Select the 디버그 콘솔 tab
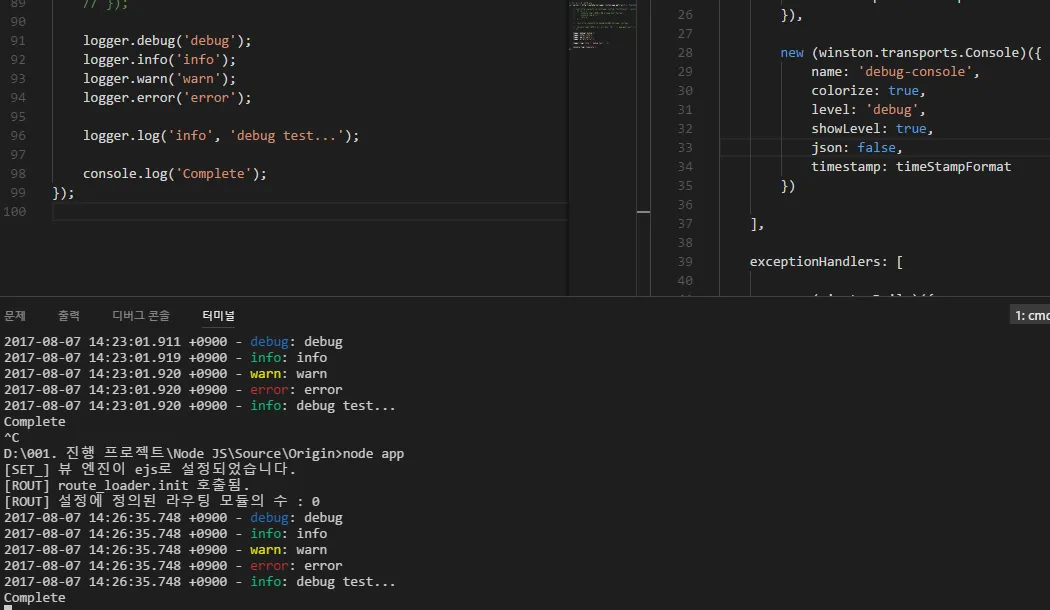Viewport: 1050px width, 610px height. [x=141, y=315]
